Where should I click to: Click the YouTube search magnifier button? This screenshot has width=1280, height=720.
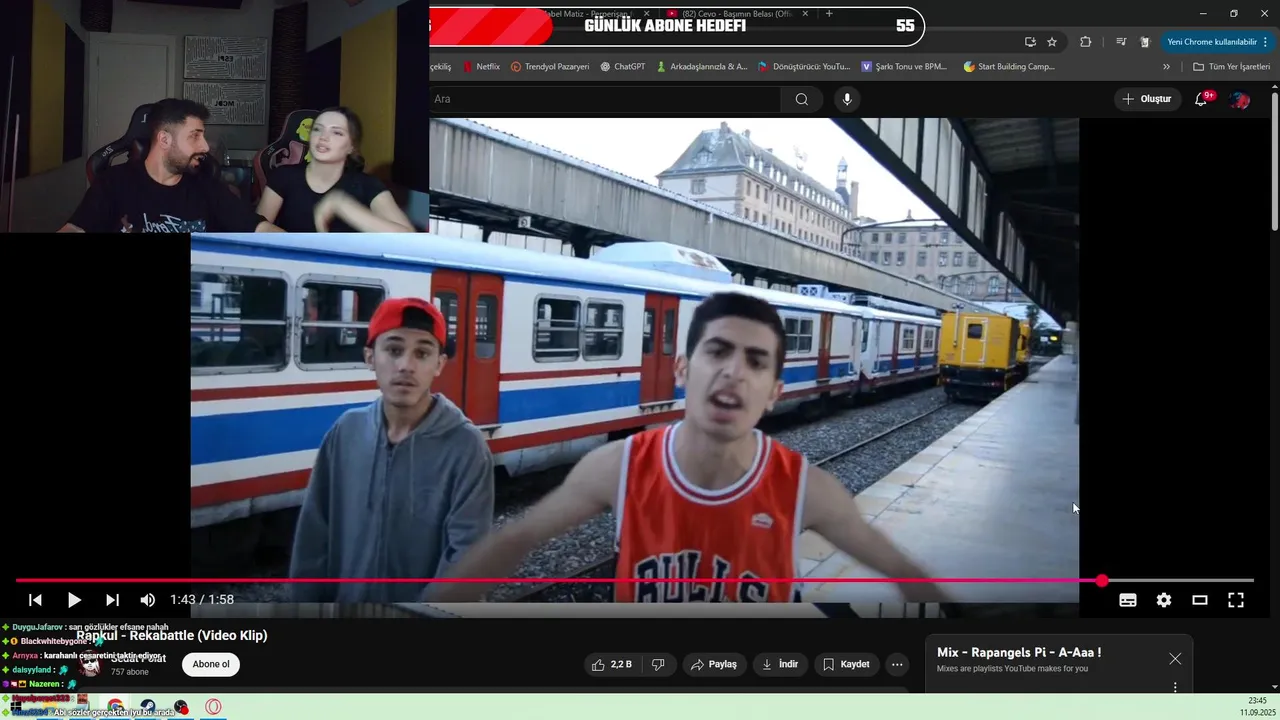pos(802,99)
